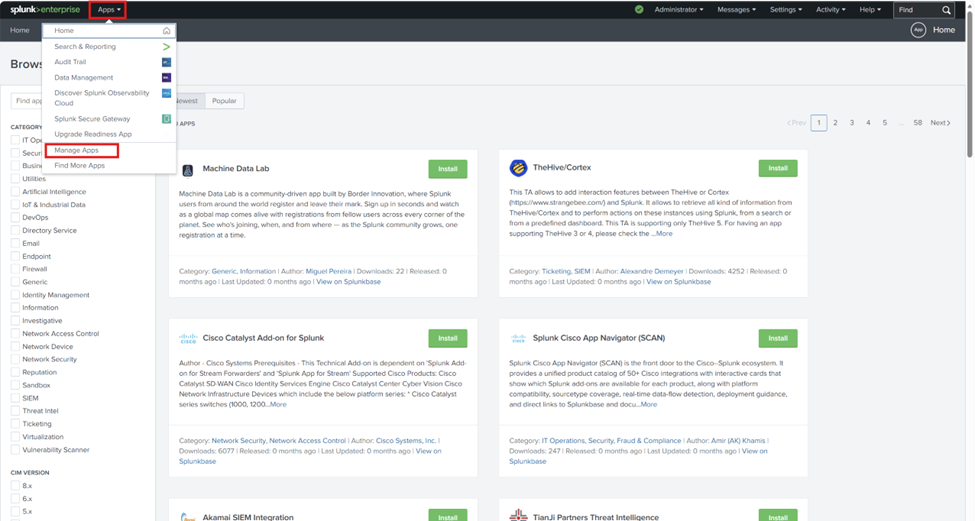The image size is (975, 521).
Task: Open Amir (AK) Khamis author link
Action: (738, 441)
